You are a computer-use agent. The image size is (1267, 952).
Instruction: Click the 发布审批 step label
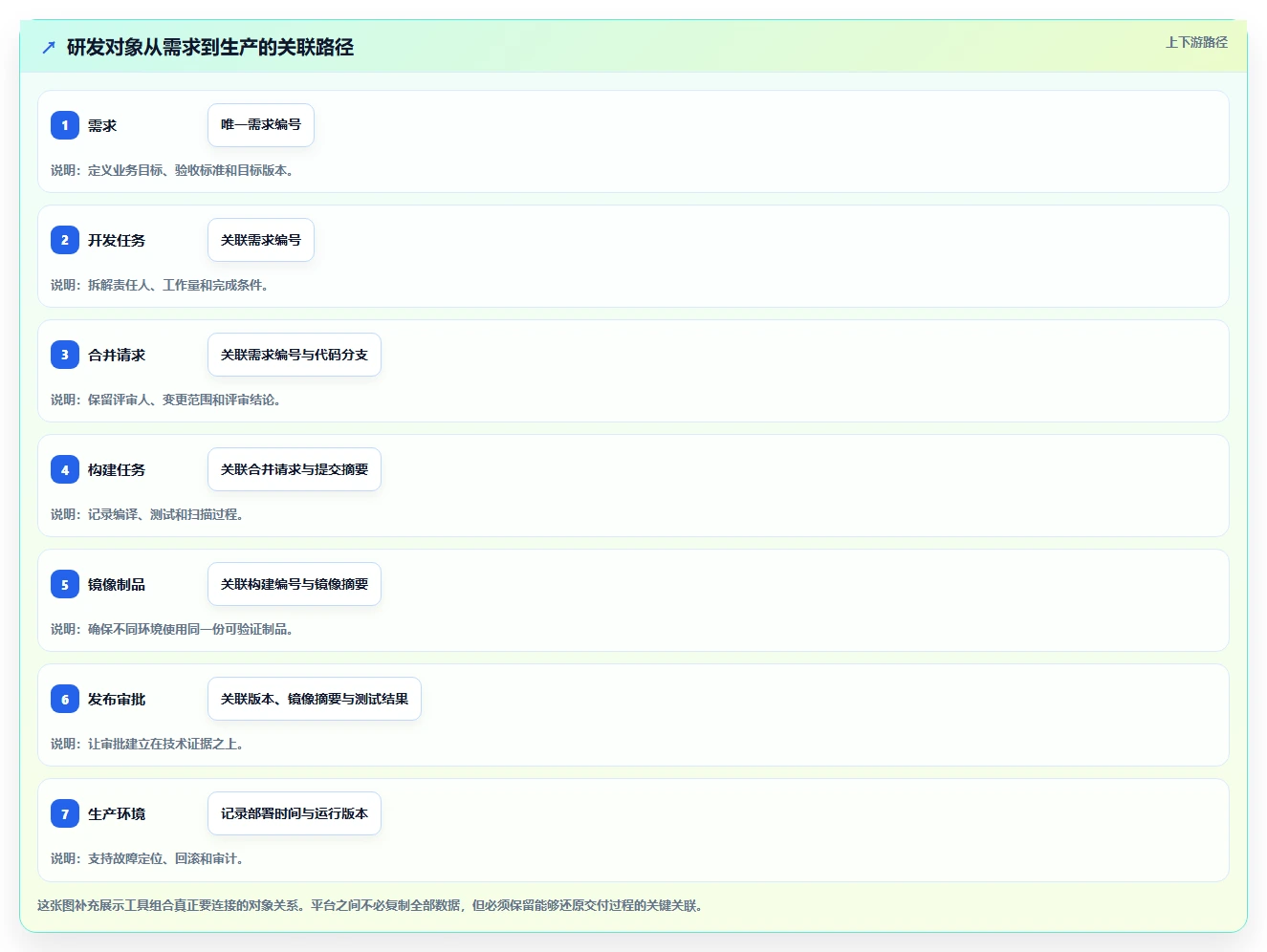pyautogui.click(x=117, y=699)
